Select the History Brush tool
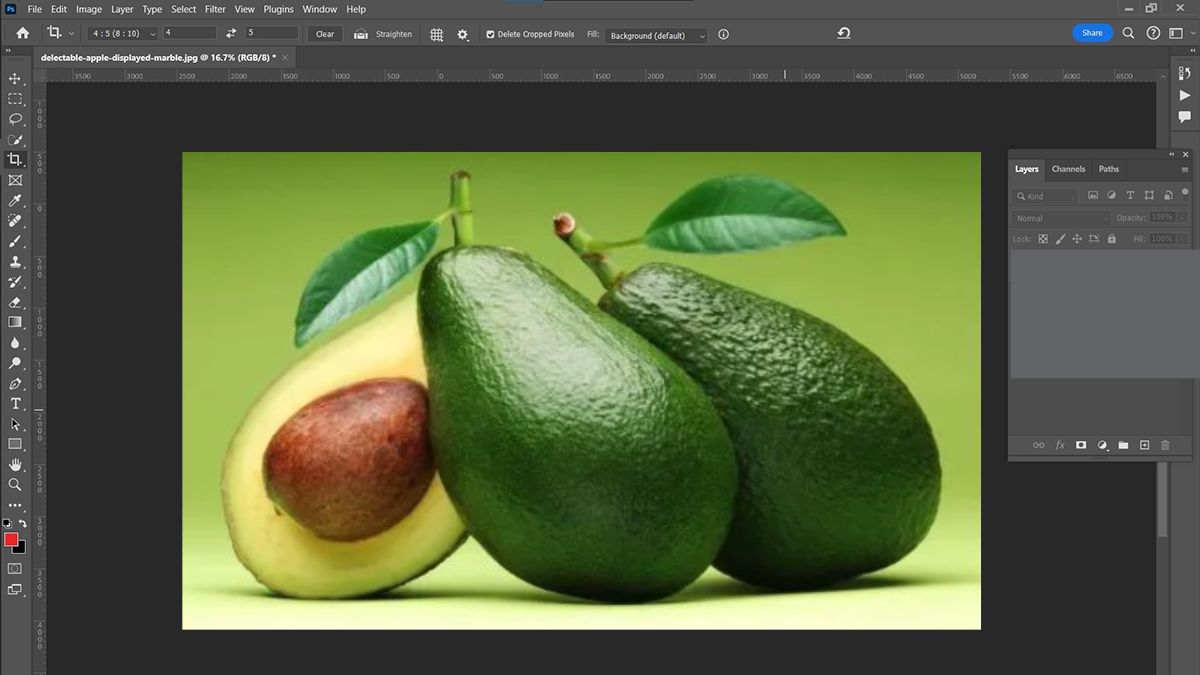The height and width of the screenshot is (675, 1200). (15, 282)
